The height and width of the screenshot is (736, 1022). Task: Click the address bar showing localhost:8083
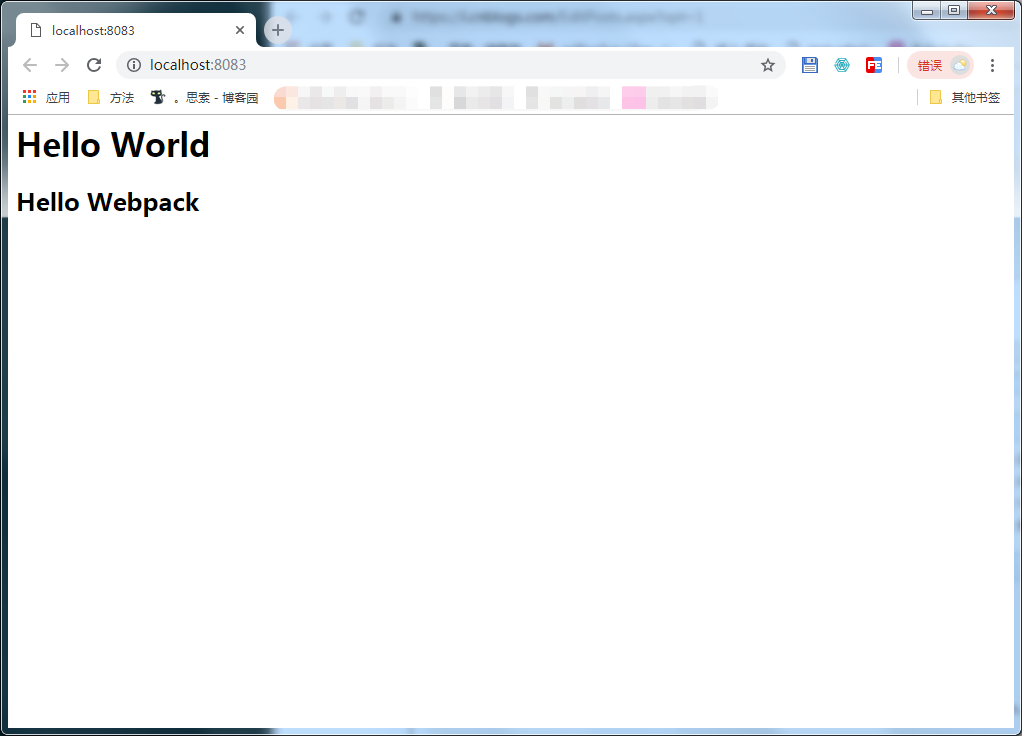(x=450, y=65)
